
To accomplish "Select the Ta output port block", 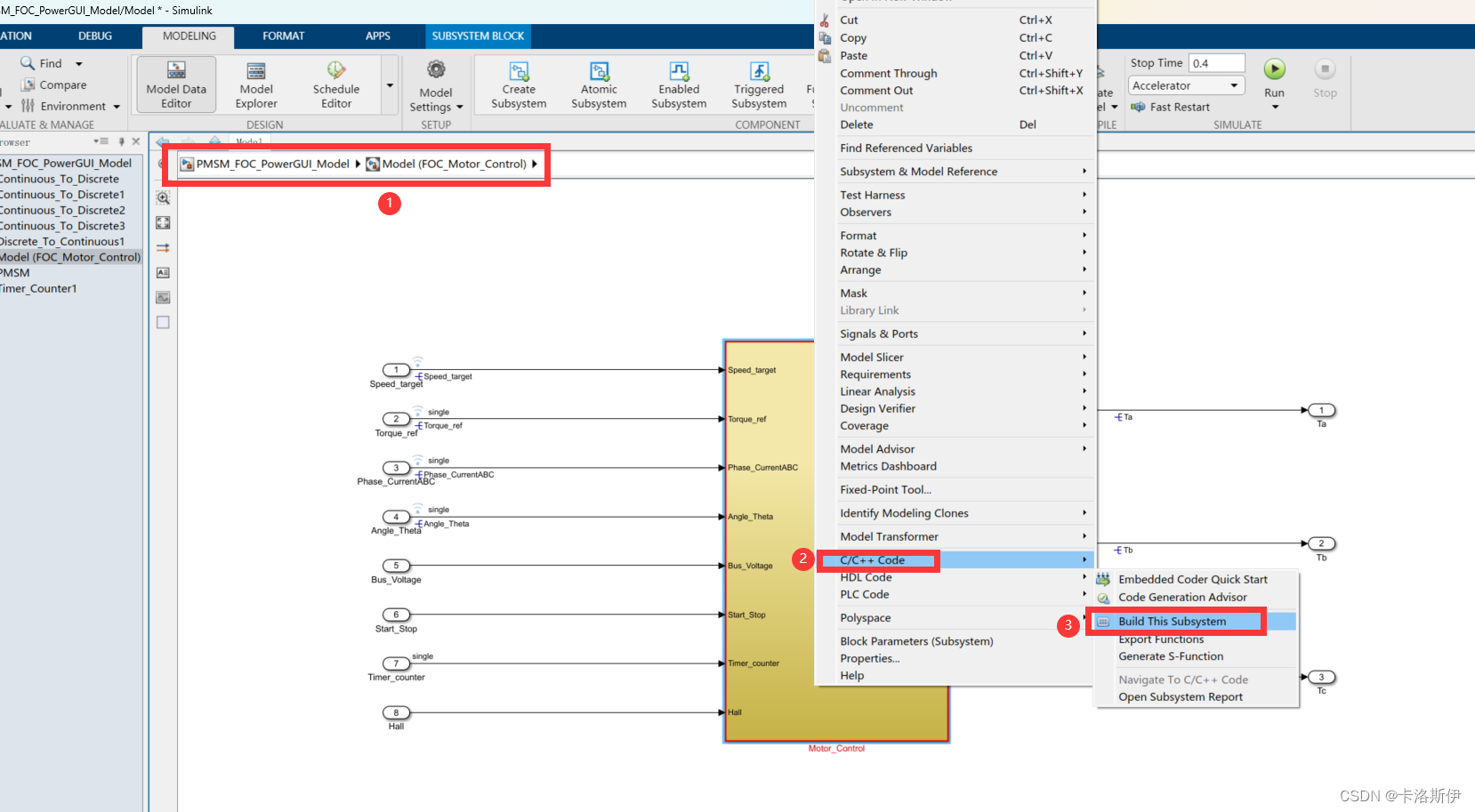I will 1322,410.
